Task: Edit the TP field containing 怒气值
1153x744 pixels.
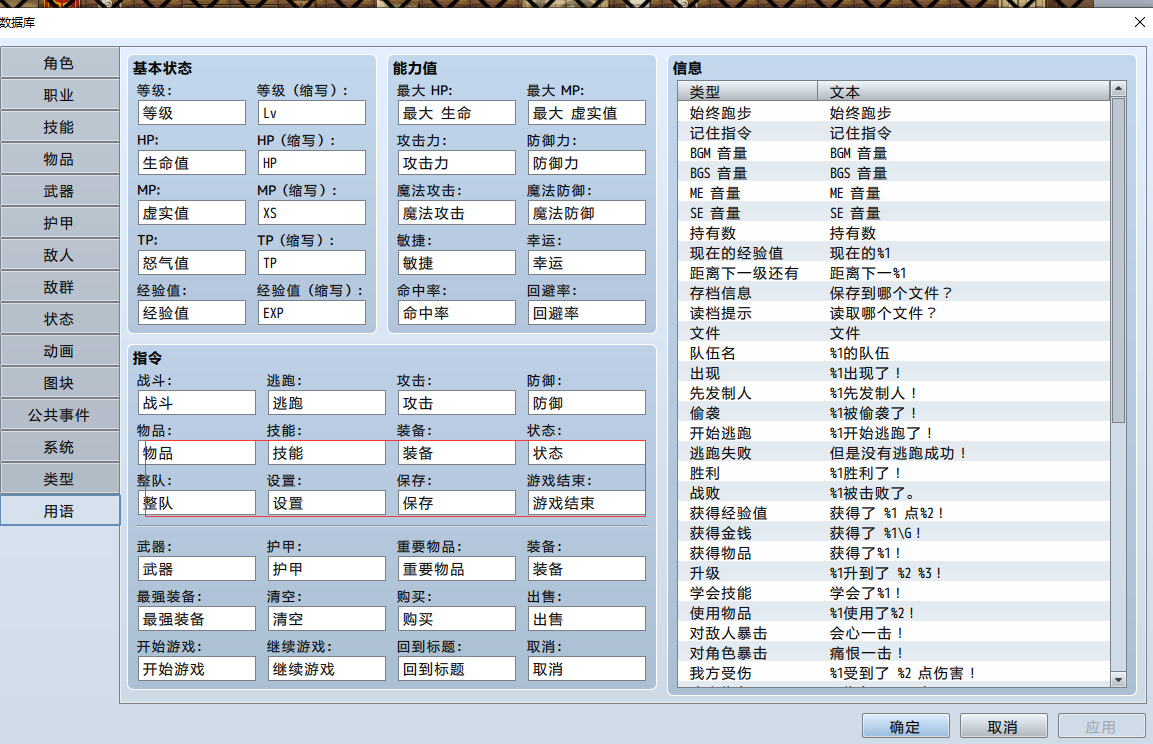Action: click(x=191, y=262)
